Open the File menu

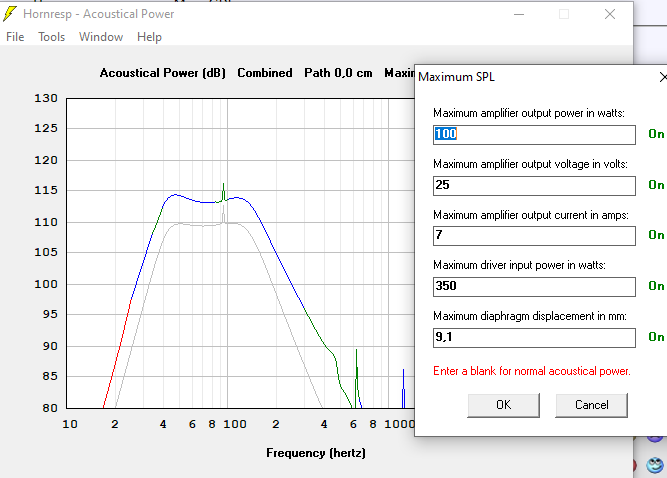click(x=15, y=37)
